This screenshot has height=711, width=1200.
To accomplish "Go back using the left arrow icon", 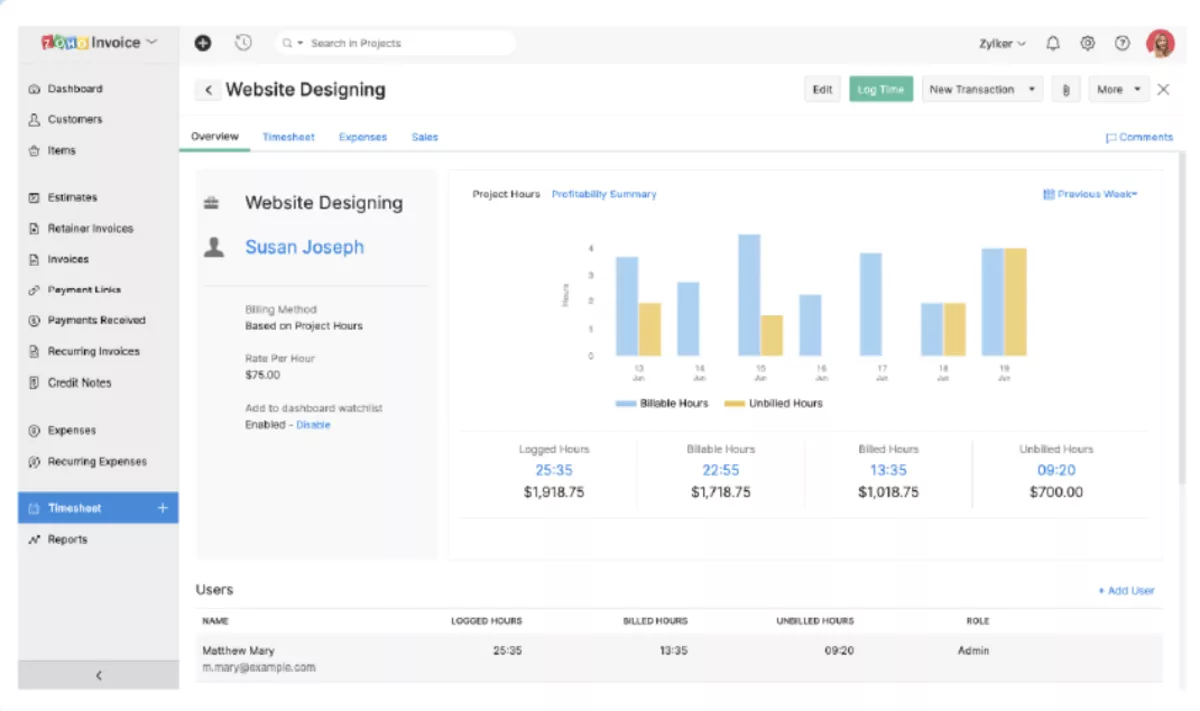I will click(x=208, y=90).
